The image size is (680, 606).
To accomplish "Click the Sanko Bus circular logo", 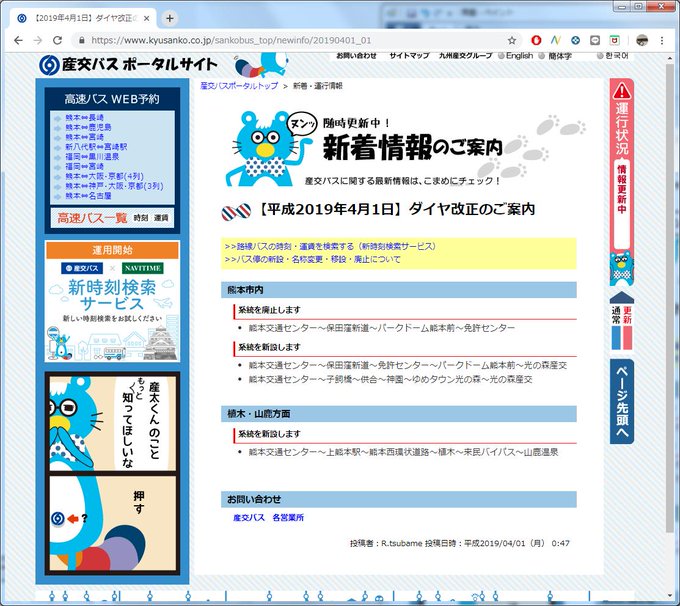I will (x=49, y=65).
